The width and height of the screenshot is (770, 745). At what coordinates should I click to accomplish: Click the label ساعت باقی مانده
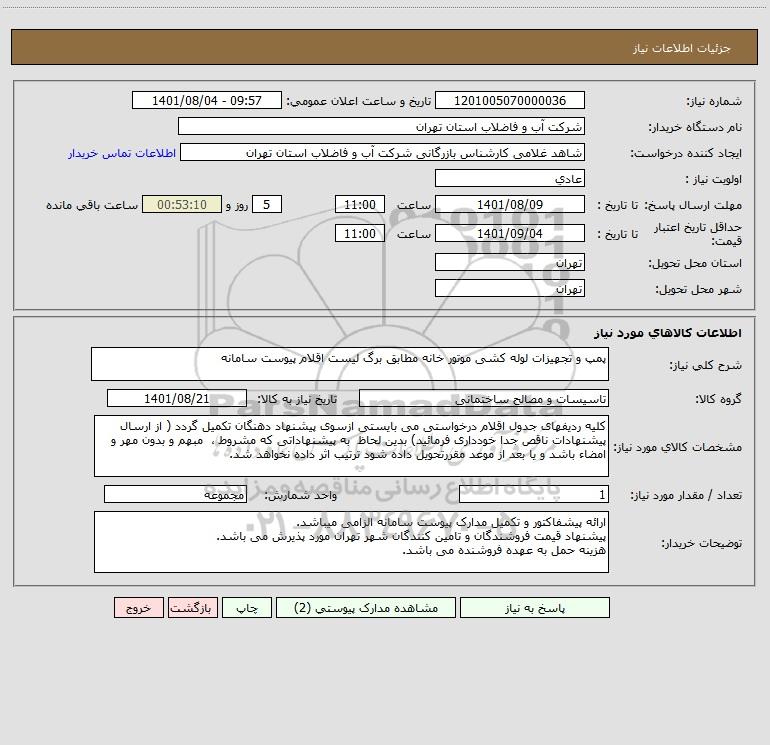coord(92,205)
